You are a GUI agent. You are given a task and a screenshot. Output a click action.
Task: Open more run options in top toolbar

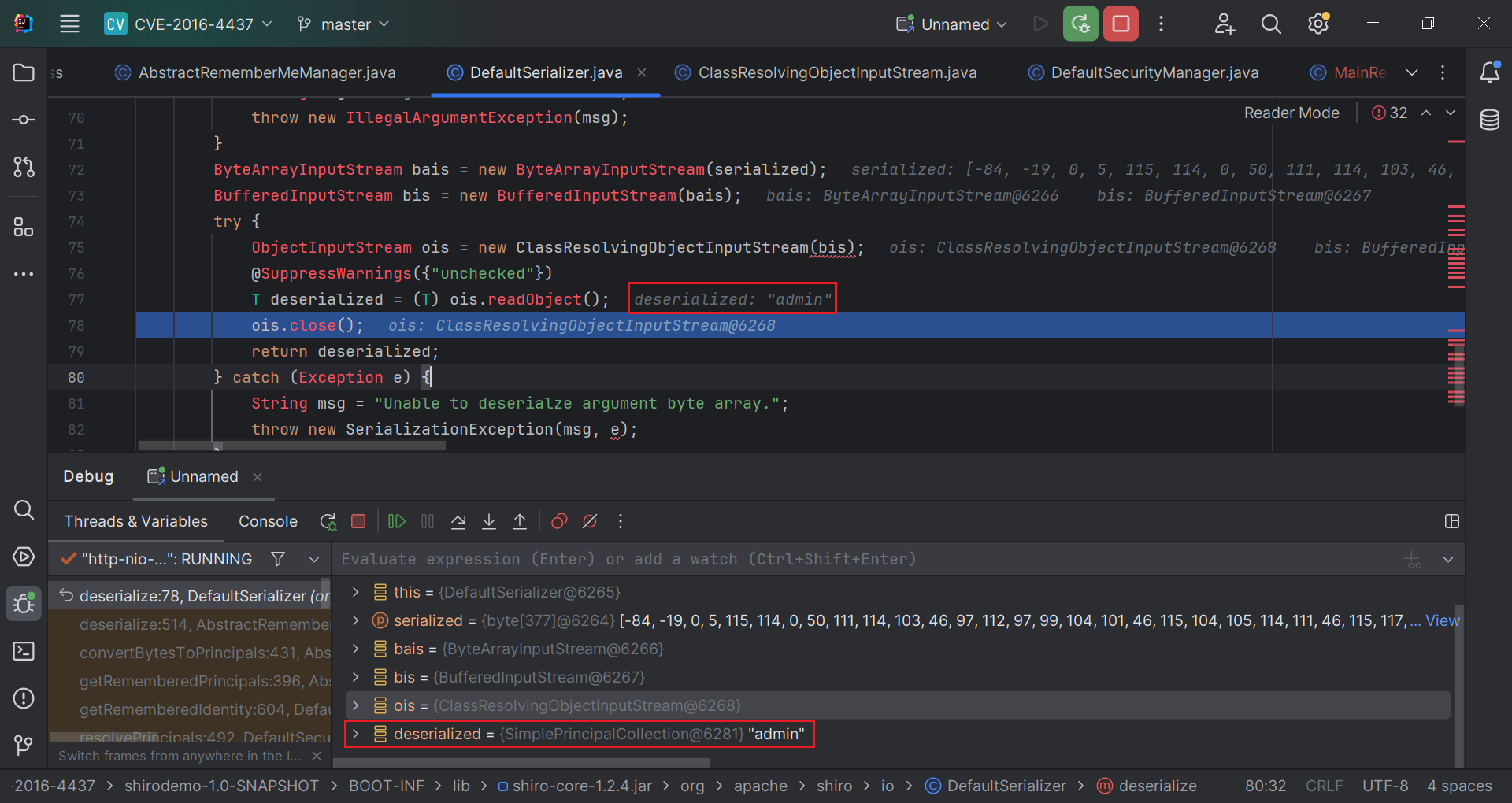(x=1161, y=24)
